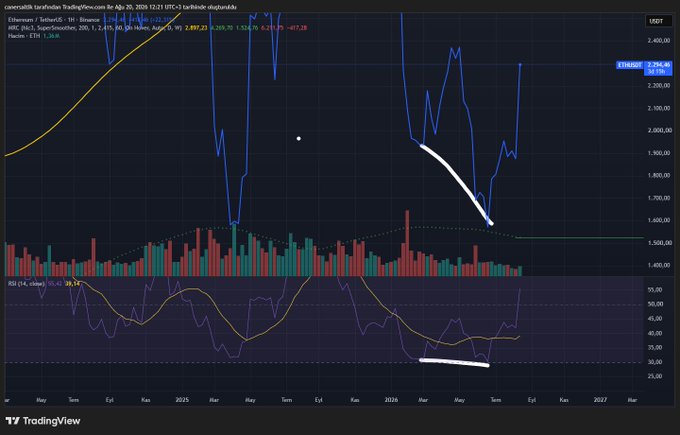Select the MRC SuperSmoother indicator legend
Screen dimensions: 680x435
[95, 28]
